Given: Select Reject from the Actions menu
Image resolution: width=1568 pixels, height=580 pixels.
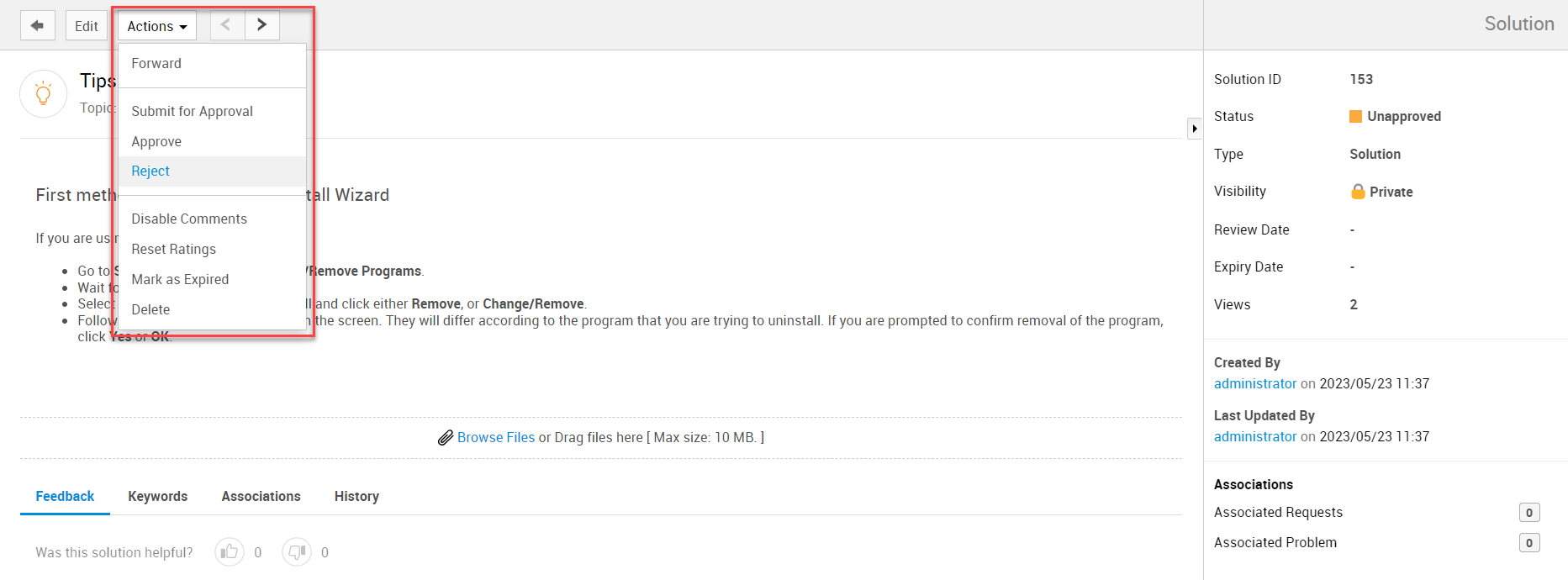Looking at the screenshot, I should coord(150,171).
